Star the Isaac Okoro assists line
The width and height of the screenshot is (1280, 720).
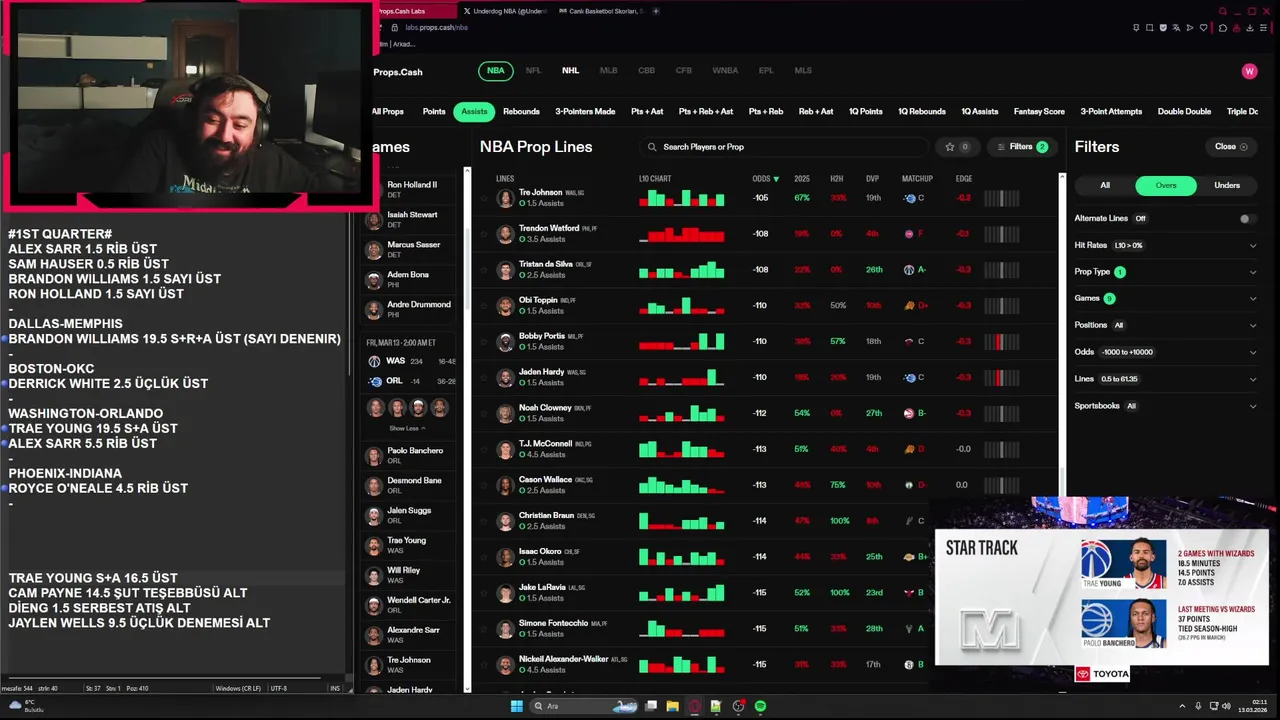(484, 557)
